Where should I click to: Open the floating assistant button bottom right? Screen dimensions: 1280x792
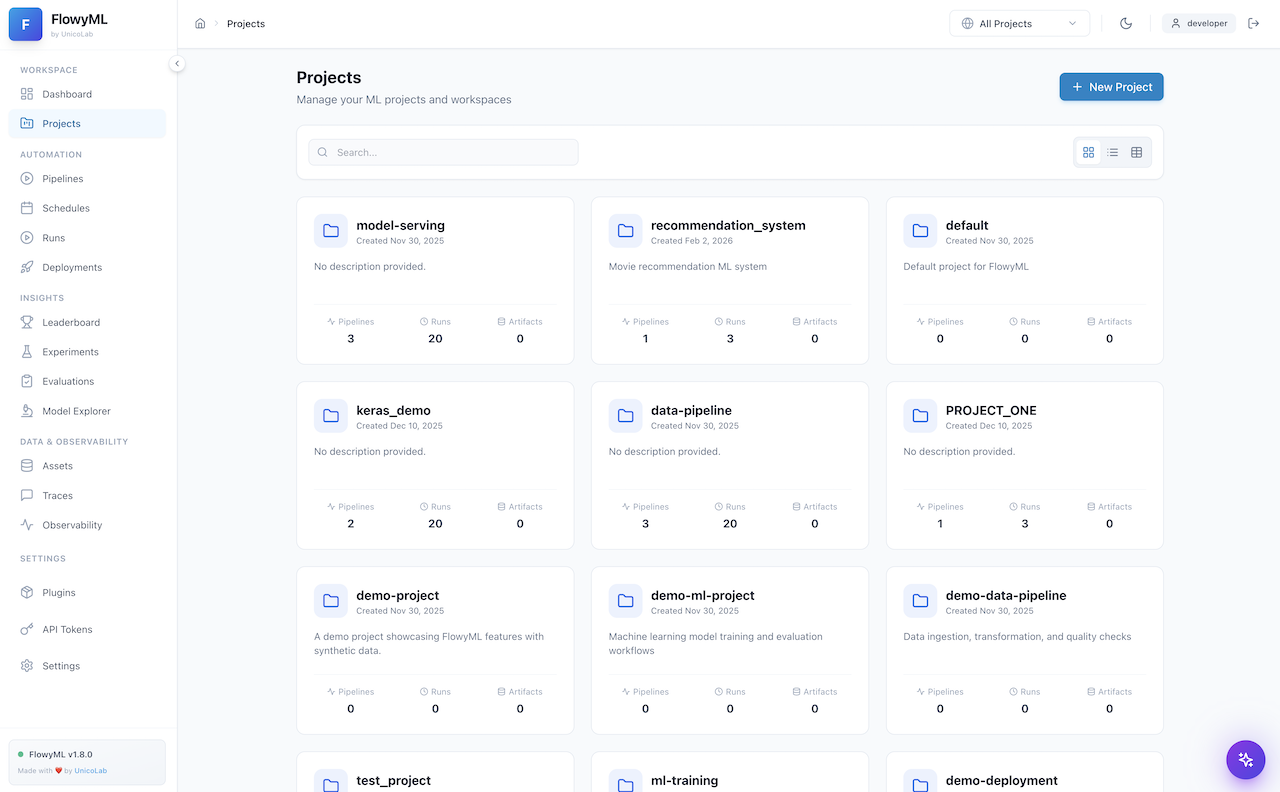click(1246, 760)
